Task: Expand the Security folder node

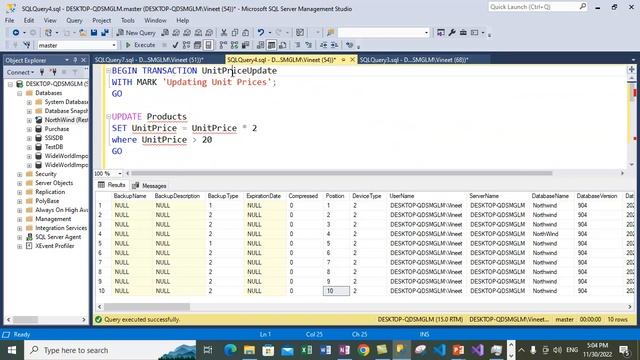Action: (x=20, y=174)
